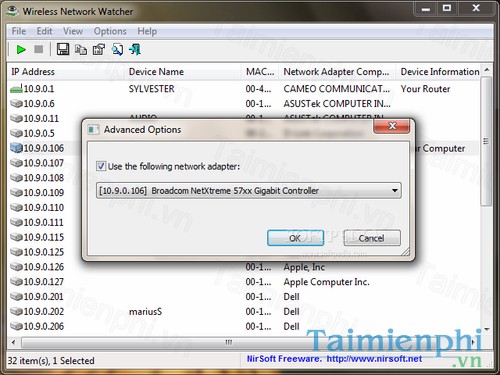Image resolution: width=500 pixels, height=375 pixels.
Task: Select the row with IP 10.9.0.206
Action: pyautogui.click(x=244, y=326)
